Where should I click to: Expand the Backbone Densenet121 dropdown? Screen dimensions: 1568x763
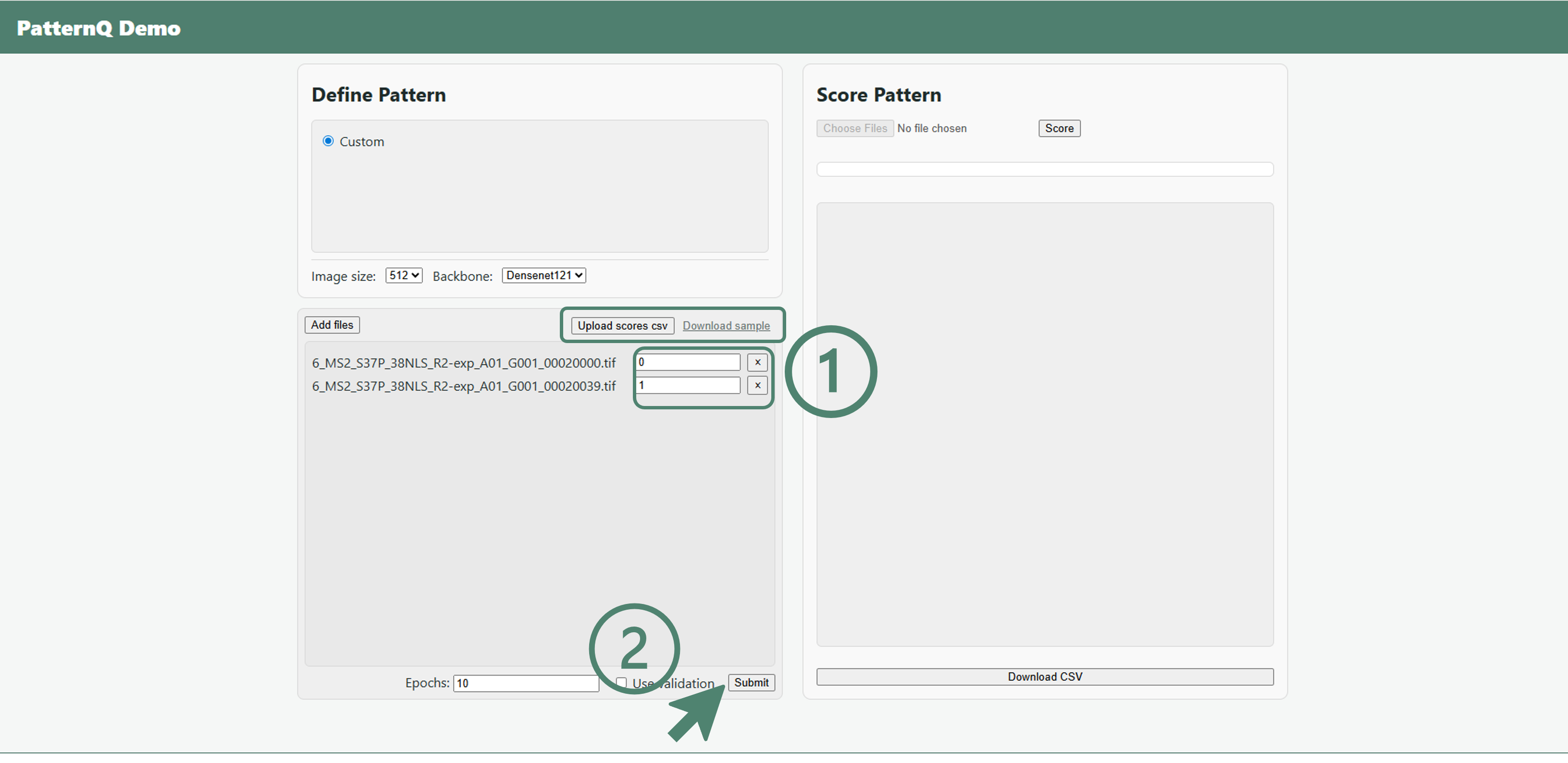pyautogui.click(x=543, y=276)
